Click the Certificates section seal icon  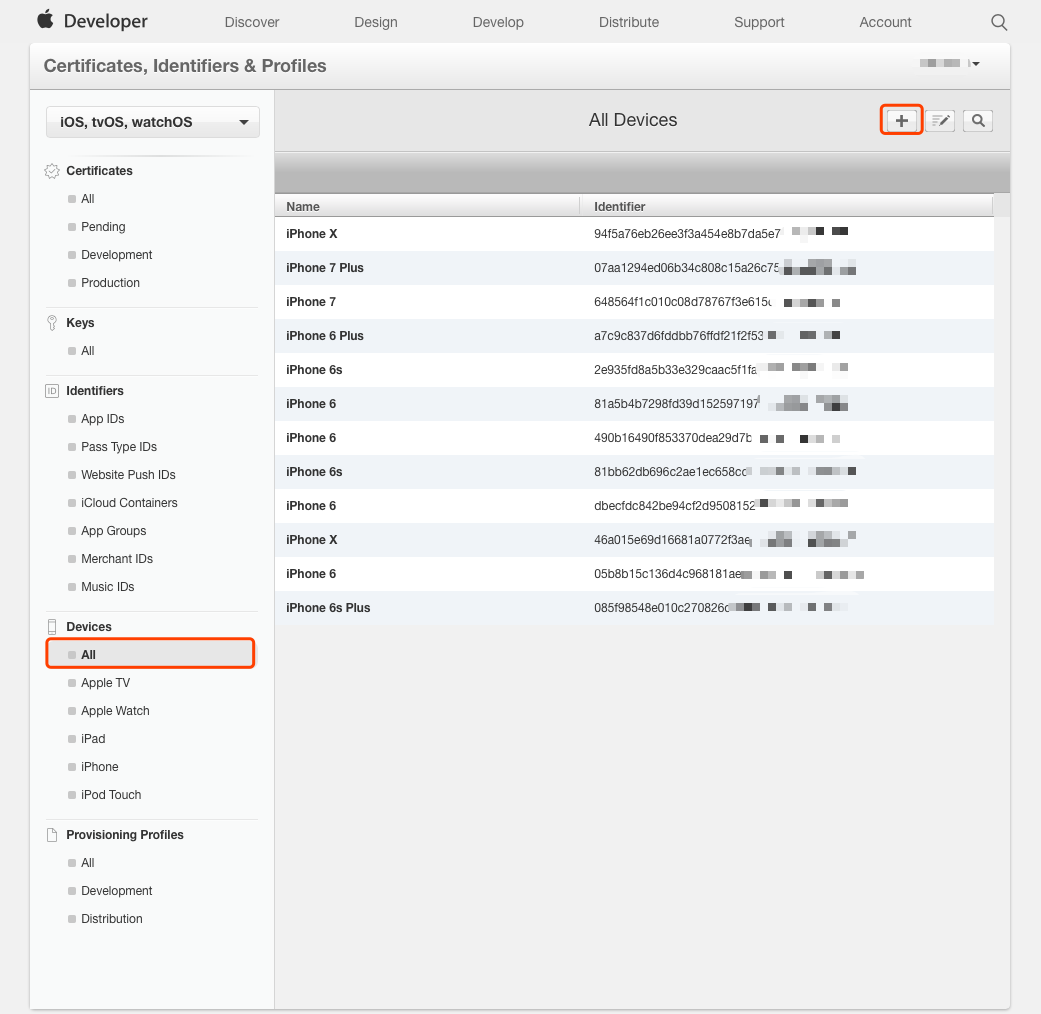tap(52, 171)
